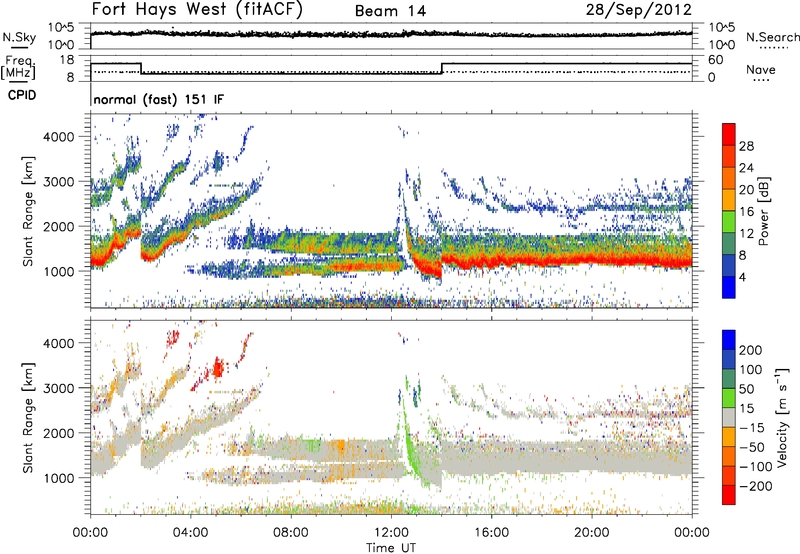
Task: Click the 'N.Search' legend label
Action: tap(772, 37)
